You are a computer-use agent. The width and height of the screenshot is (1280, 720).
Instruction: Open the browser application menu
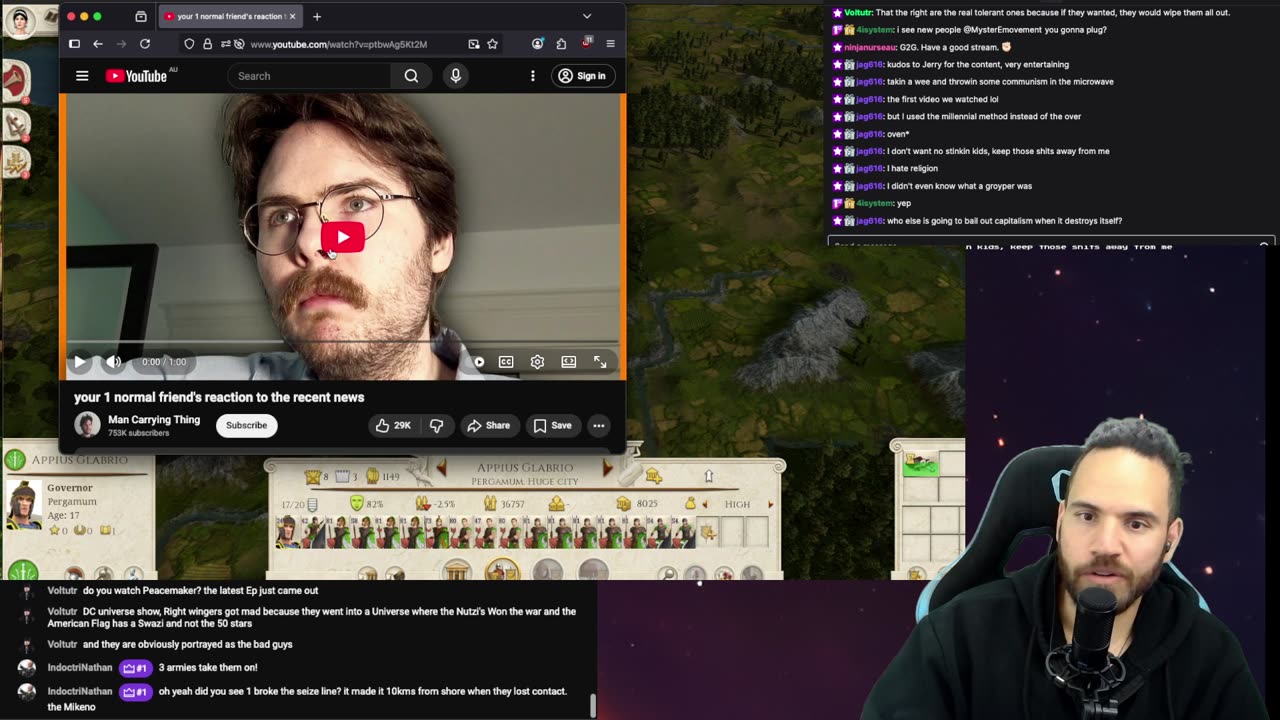click(x=610, y=44)
